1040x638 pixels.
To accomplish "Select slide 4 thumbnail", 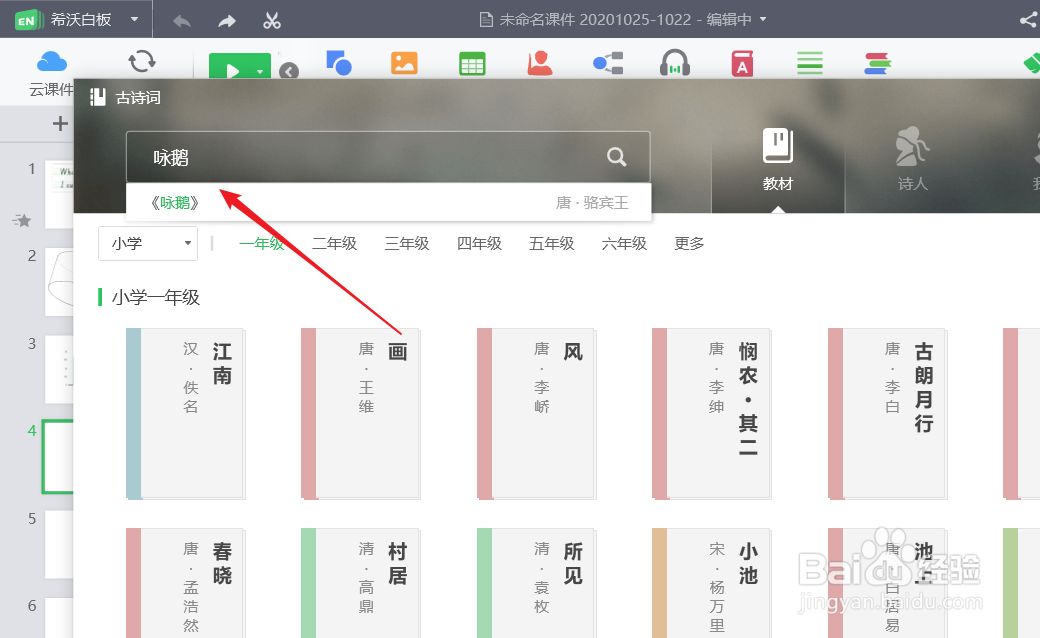I will pyautogui.click(x=58, y=456).
